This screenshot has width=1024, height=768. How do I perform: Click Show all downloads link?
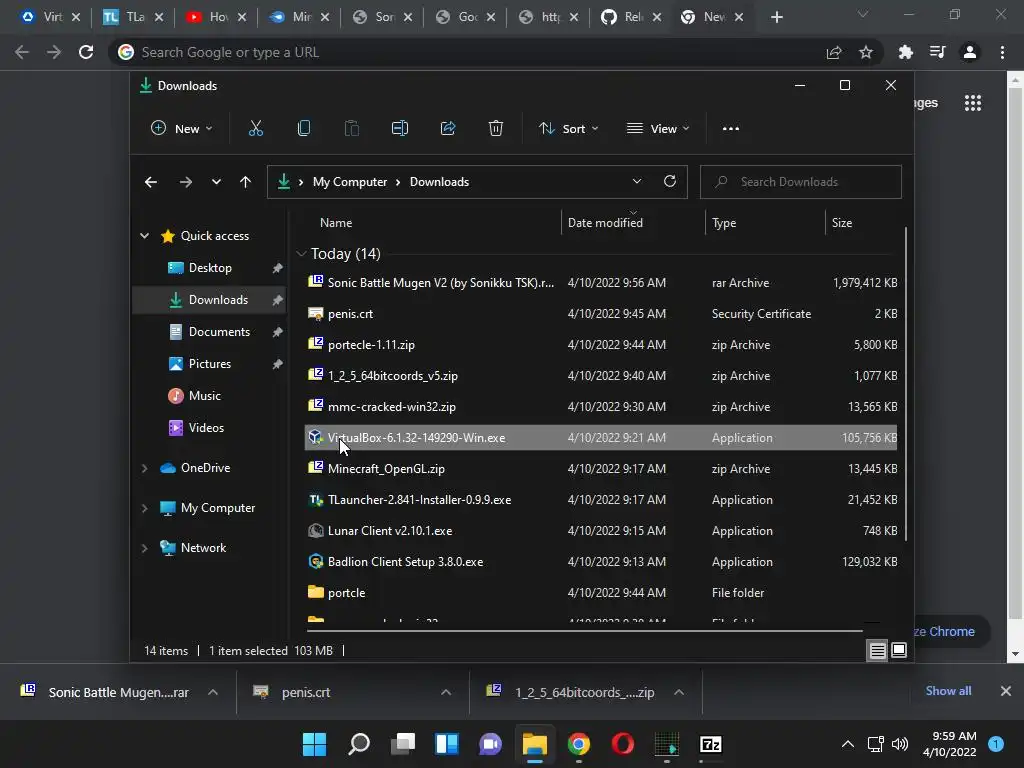pos(948,691)
